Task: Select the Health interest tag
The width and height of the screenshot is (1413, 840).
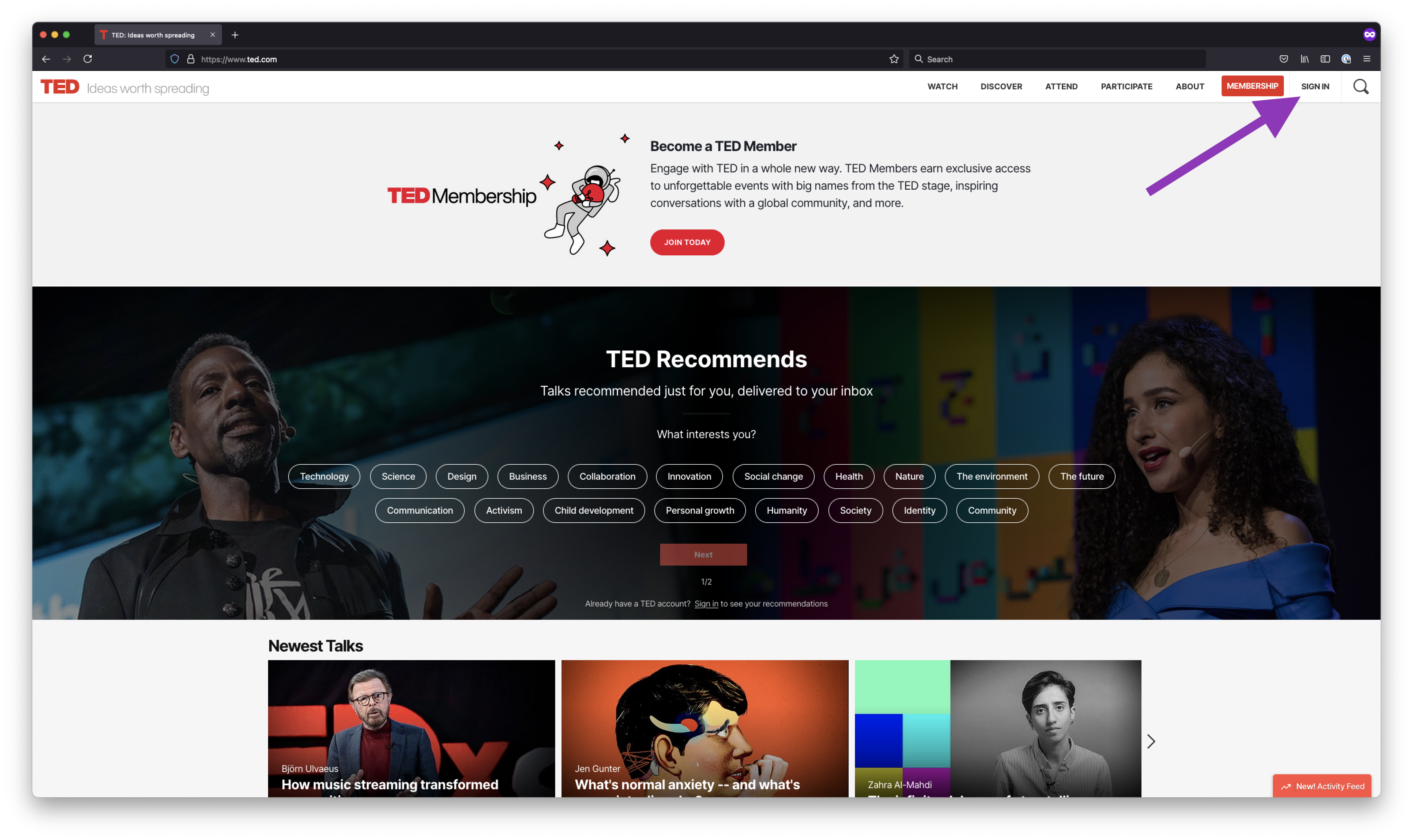Action: pos(849,475)
